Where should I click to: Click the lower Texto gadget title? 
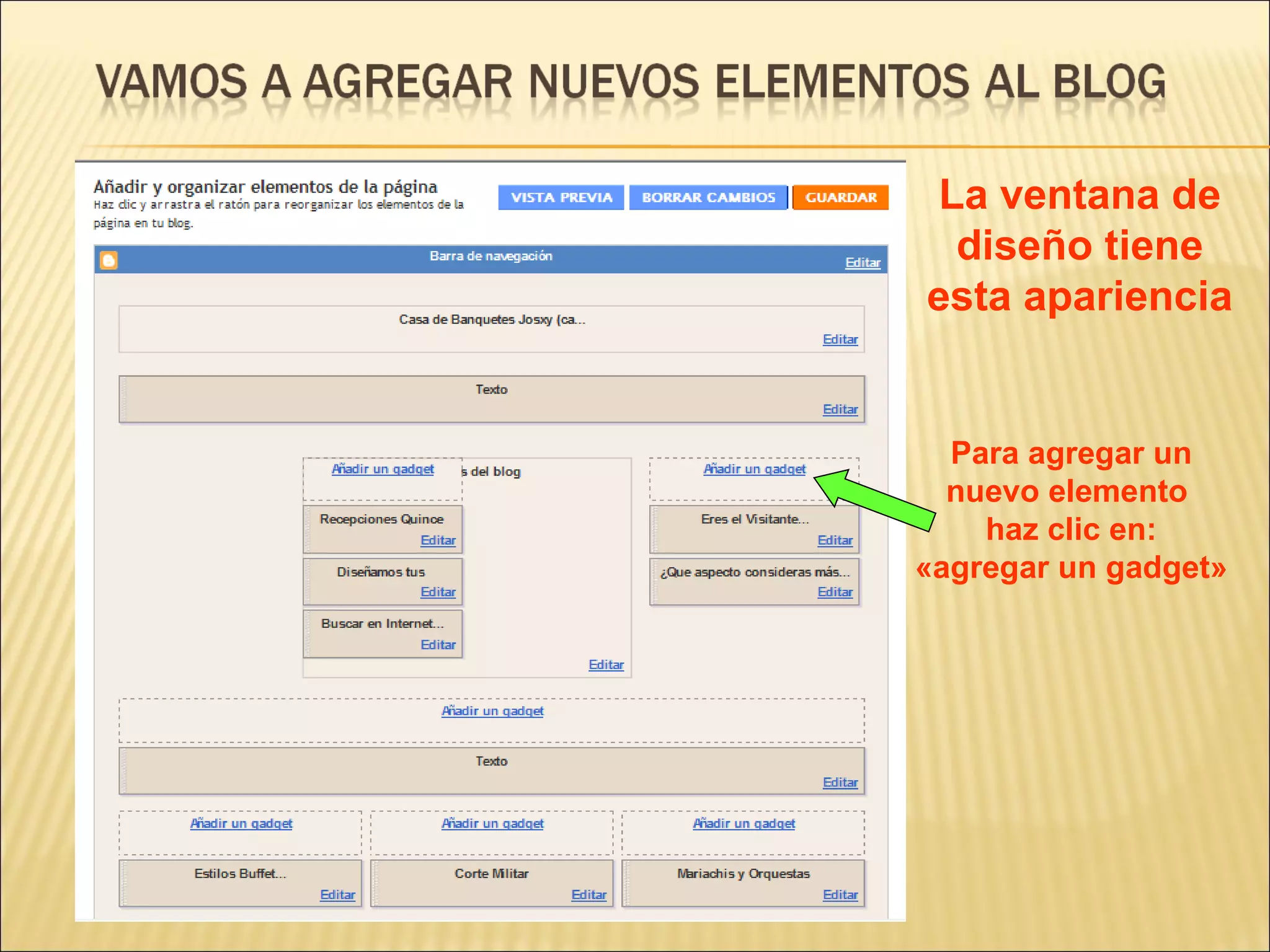(492, 762)
